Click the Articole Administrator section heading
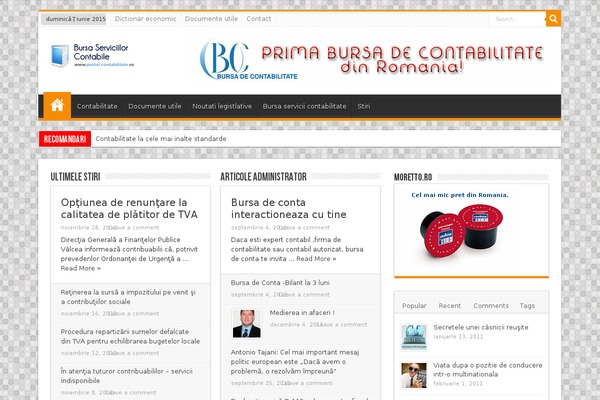 pyautogui.click(x=263, y=176)
